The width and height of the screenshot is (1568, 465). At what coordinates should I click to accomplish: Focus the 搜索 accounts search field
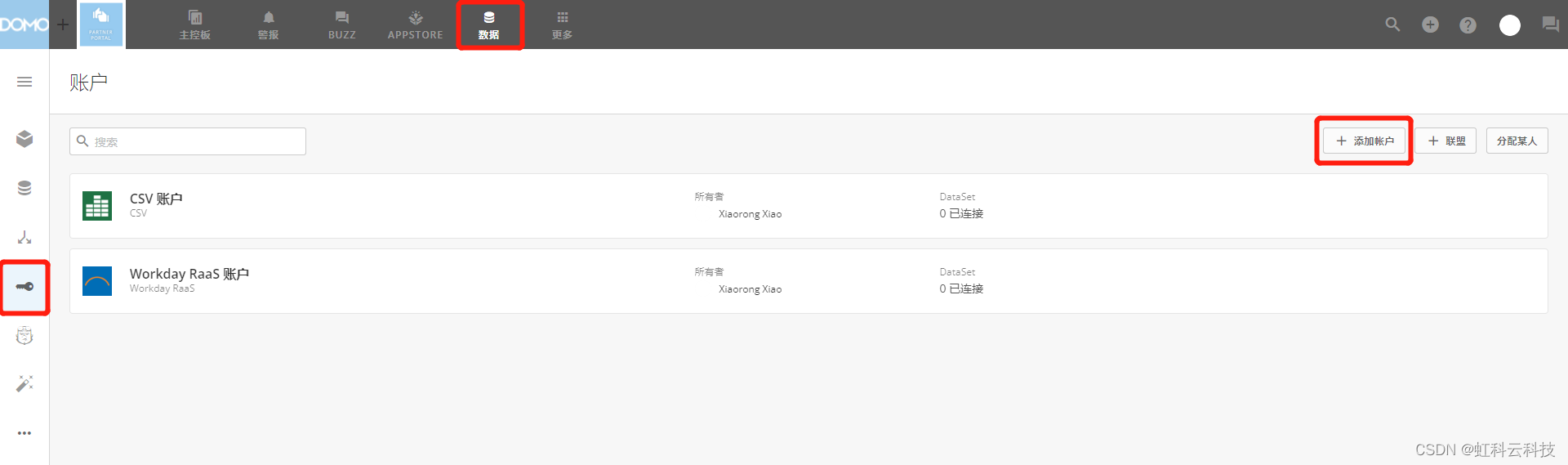188,141
